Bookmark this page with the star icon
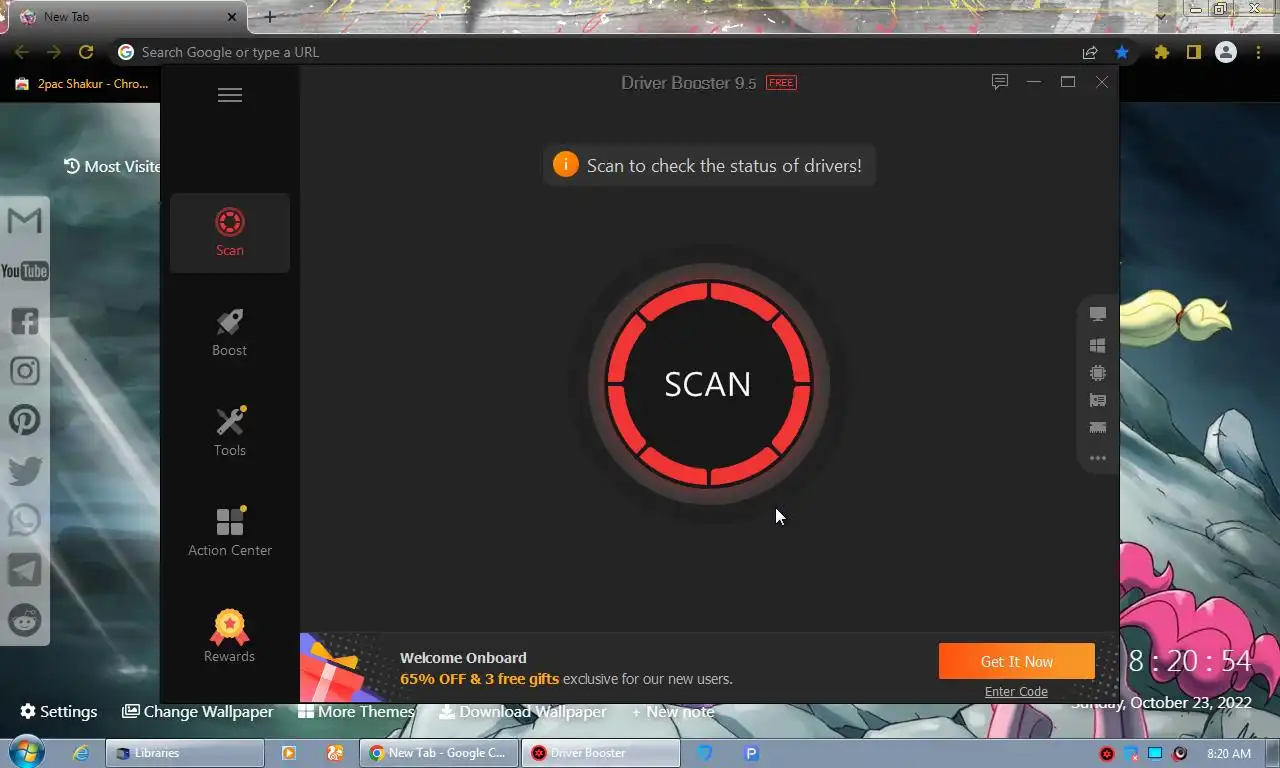 pos(1122,52)
